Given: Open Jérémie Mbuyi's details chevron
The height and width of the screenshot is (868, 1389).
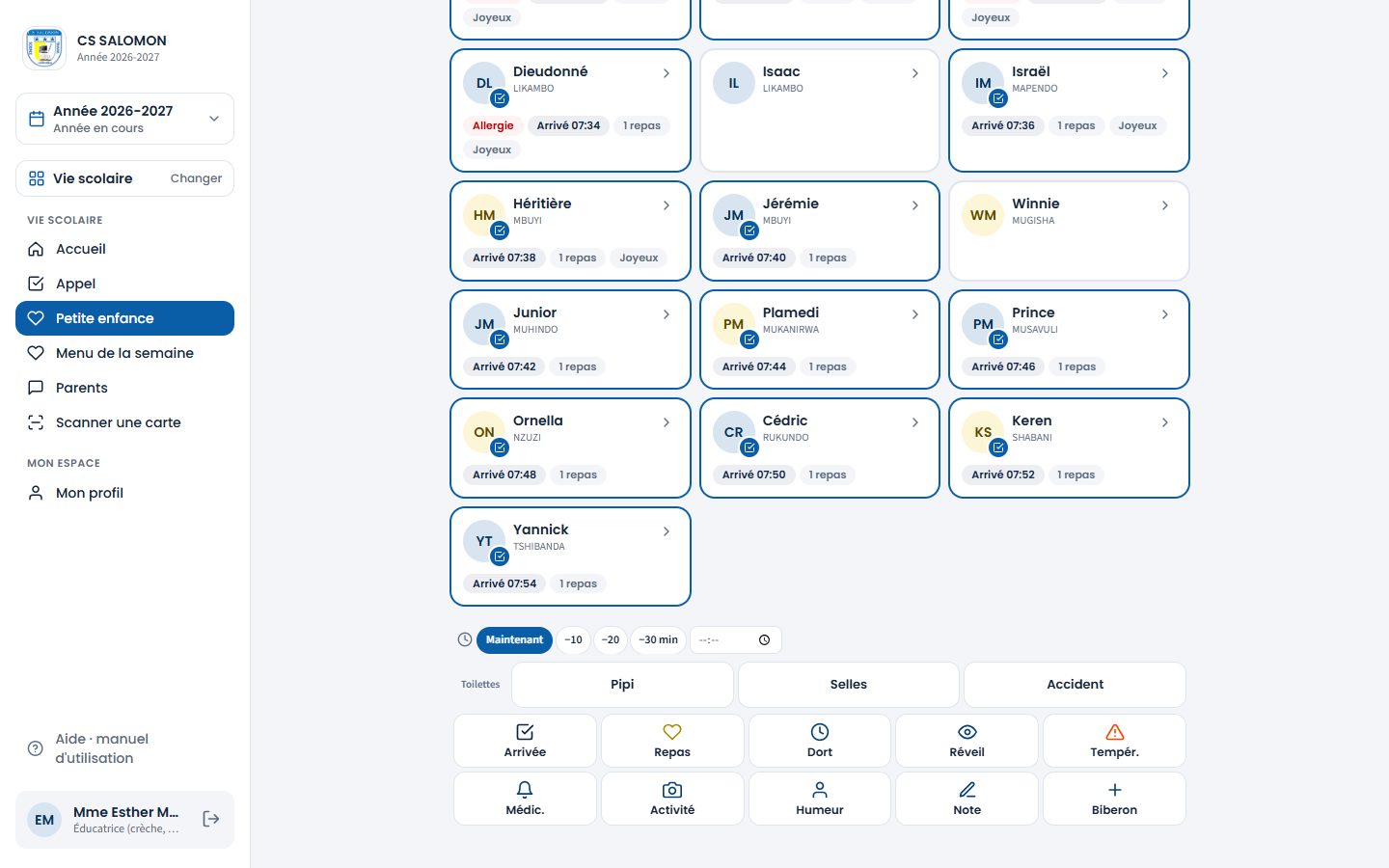Looking at the screenshot, I should pyautogui.click(x=915, y=205).
